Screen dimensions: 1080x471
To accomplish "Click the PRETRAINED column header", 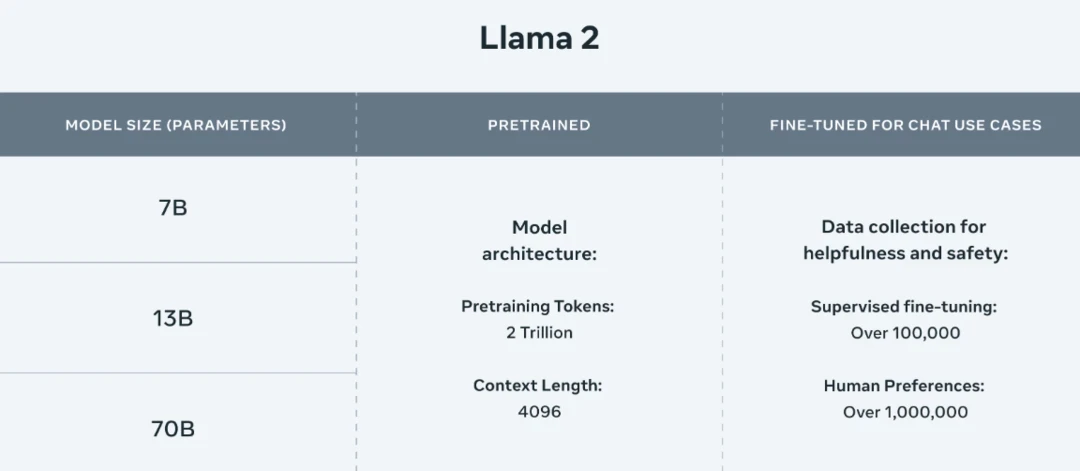I will [x=539, y=125].
